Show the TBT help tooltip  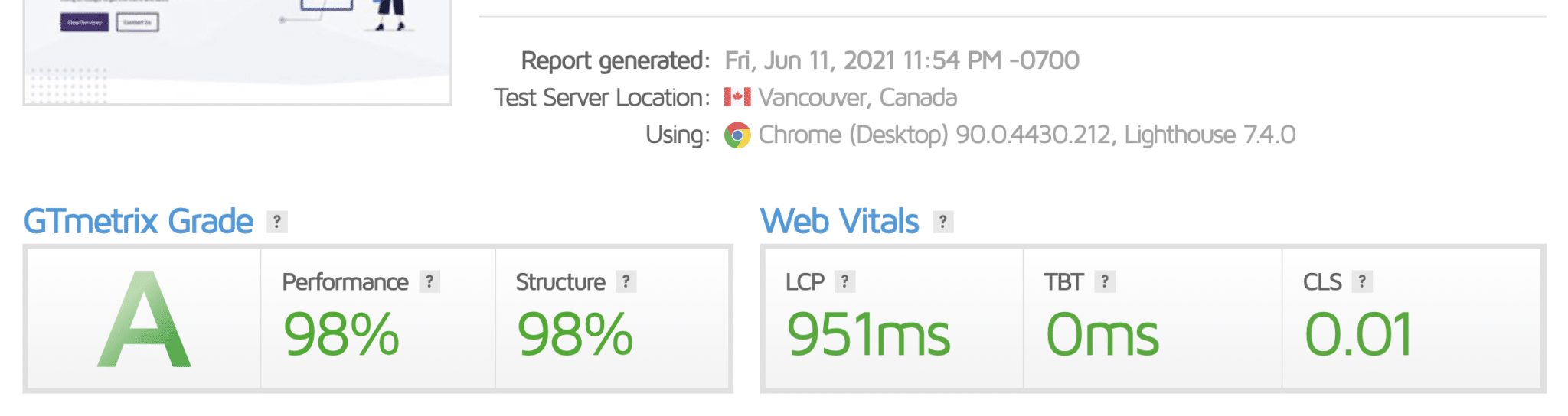(1105, 281)
